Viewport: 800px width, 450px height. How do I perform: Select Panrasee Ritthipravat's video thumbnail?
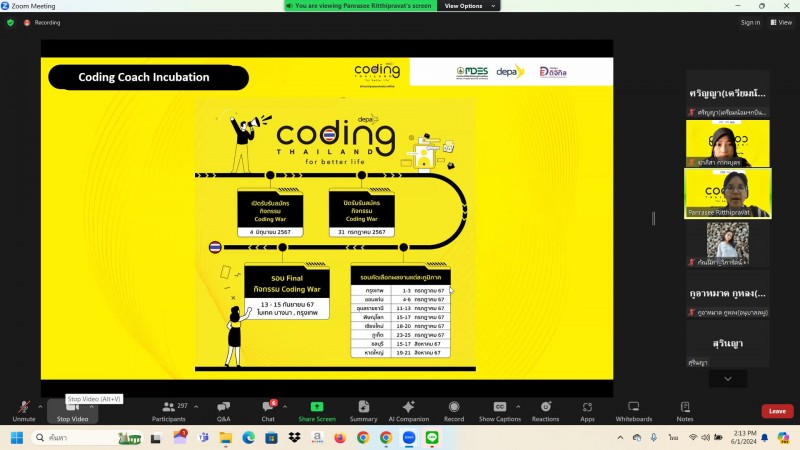(x=728, y=193)
